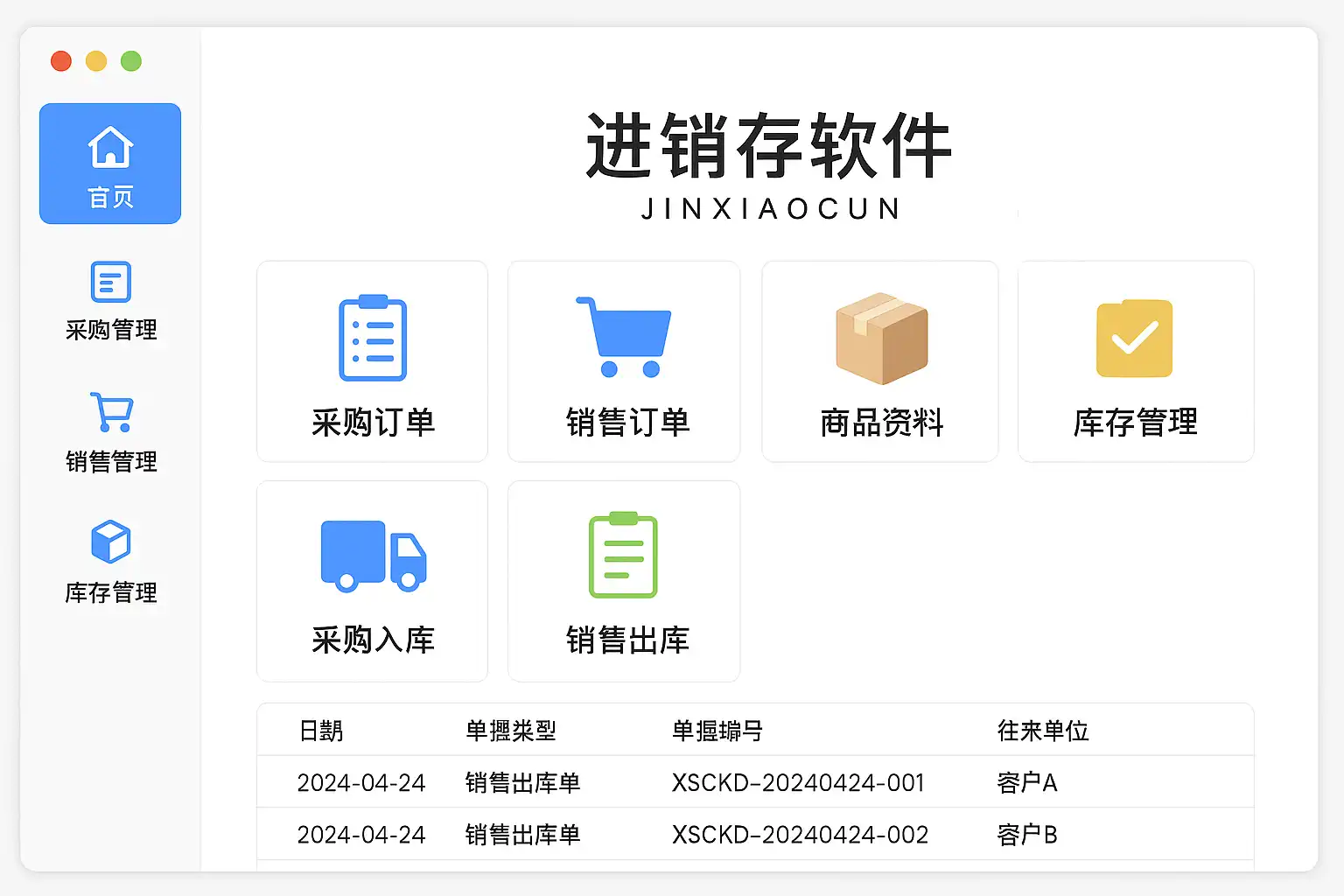
Task: Open the 采购订单 clipboard card icon
Action: [x=373, y=338]
